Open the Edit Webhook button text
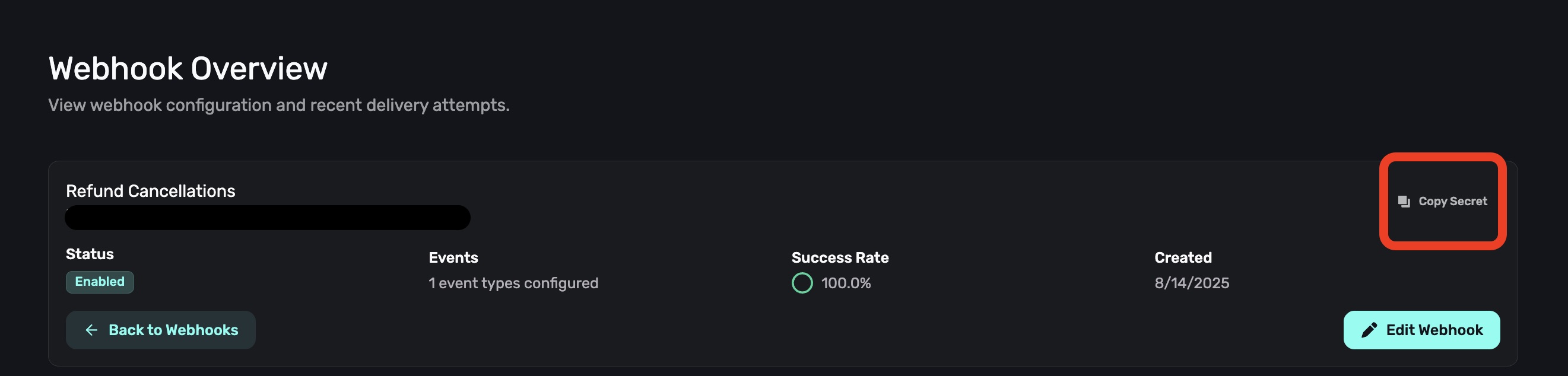Screen dimensions: 1568x376 tap(1434, 330)
